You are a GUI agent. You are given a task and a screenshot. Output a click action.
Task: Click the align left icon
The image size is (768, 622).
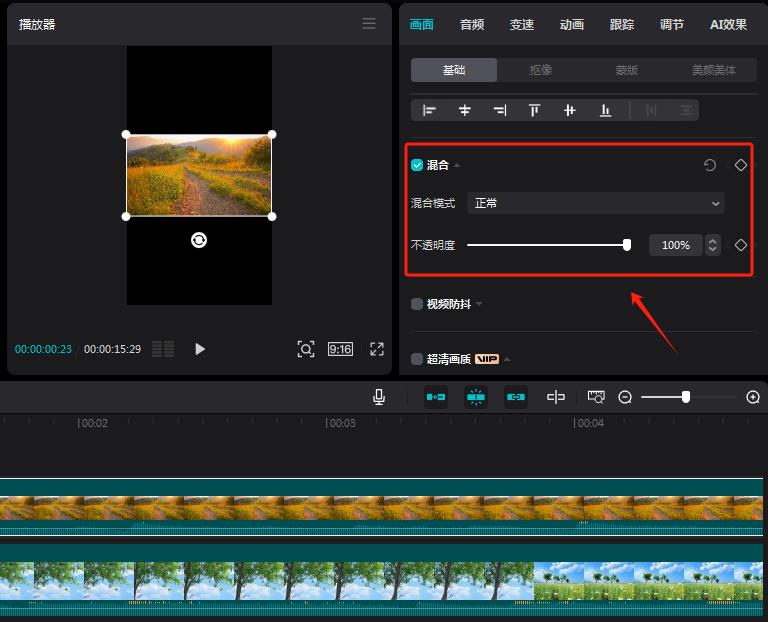[430, 110]
